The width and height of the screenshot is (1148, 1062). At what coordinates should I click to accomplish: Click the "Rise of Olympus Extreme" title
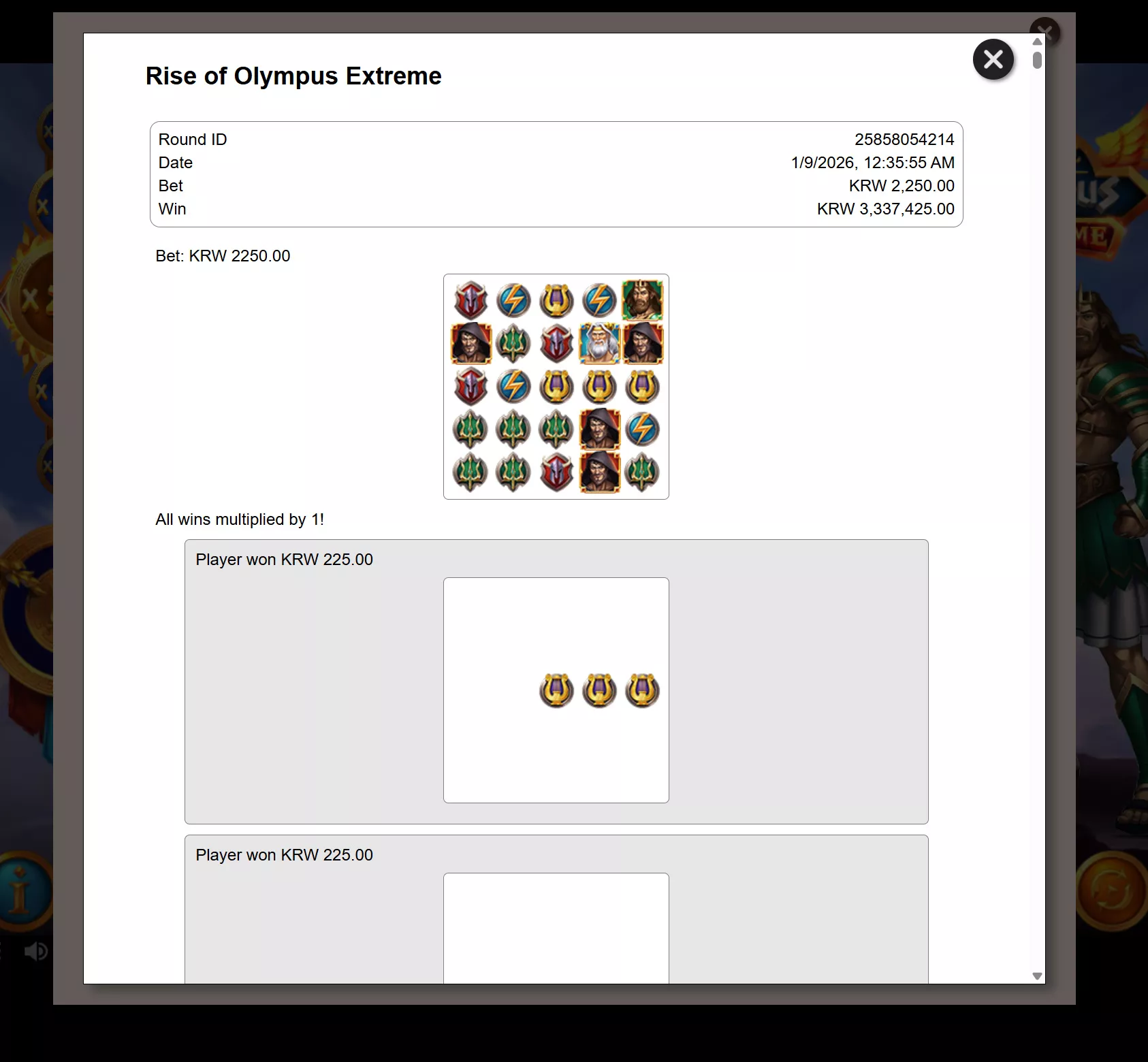click(x=293, y=76)
